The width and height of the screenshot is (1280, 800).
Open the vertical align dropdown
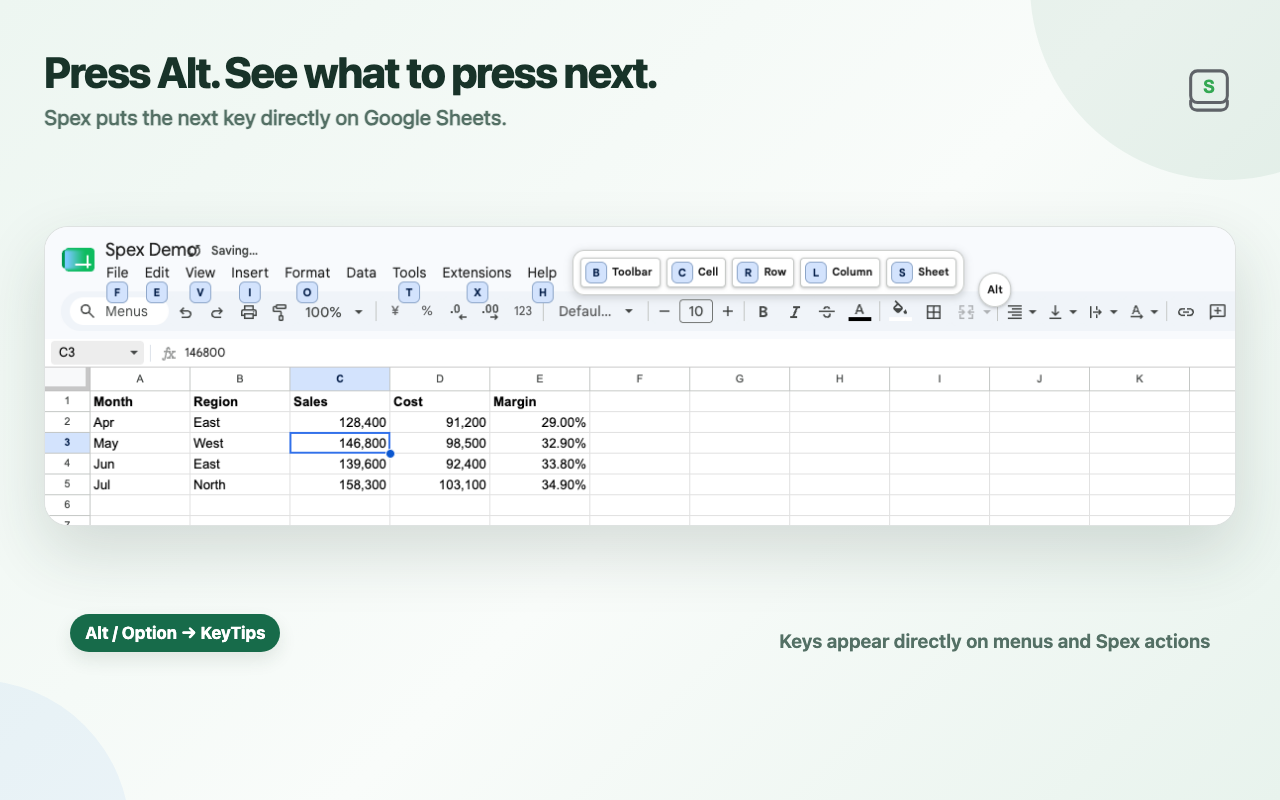pos(1062,312)
